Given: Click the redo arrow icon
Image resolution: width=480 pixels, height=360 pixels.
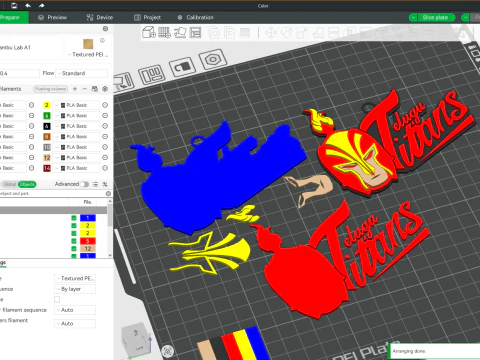Looking at the screenshot, I should point(42,5).
